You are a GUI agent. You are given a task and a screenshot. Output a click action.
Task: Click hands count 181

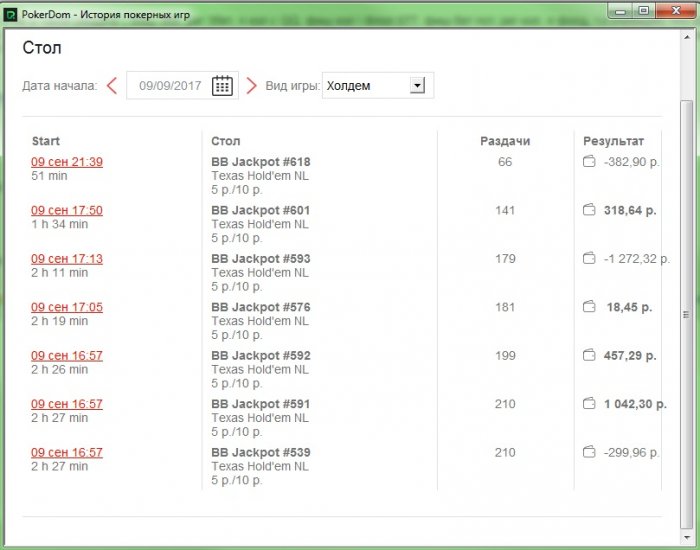click(505, 307)
